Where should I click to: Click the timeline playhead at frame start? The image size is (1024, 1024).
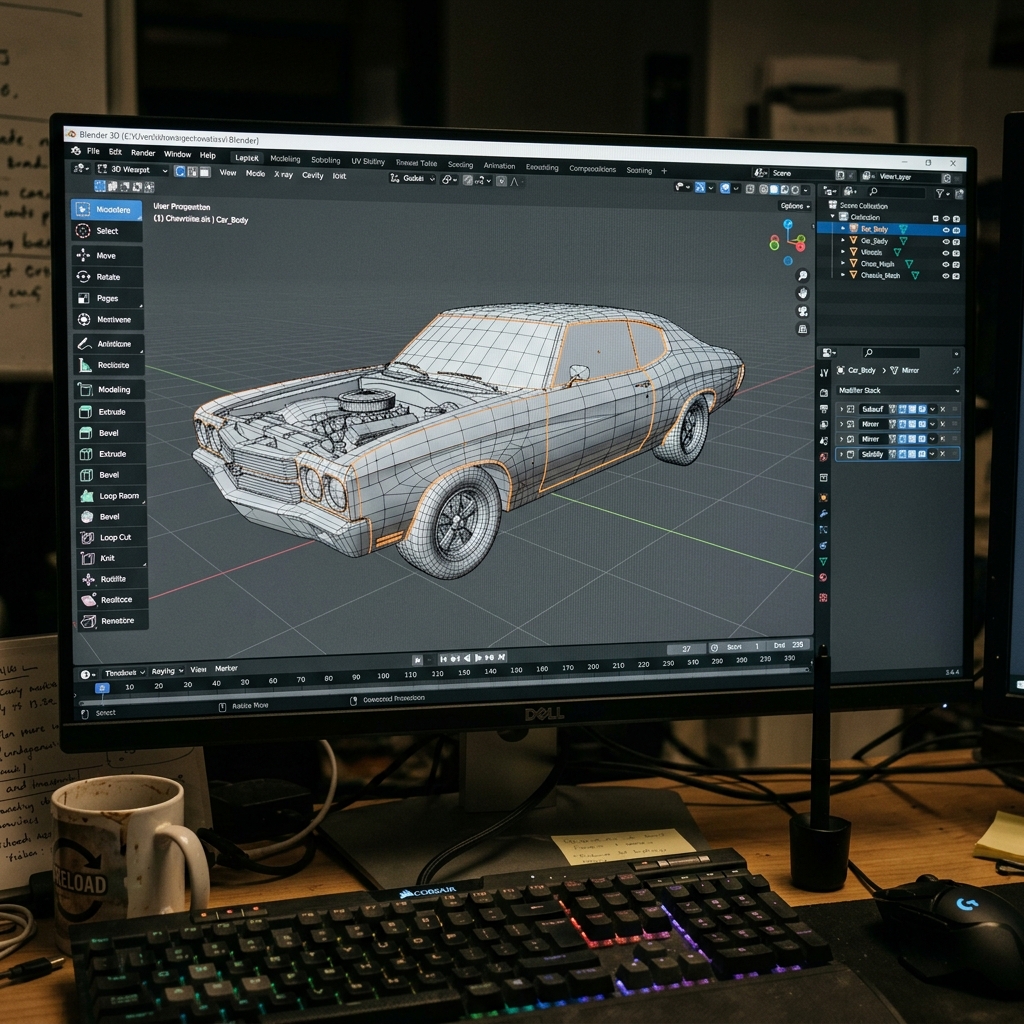102,688
